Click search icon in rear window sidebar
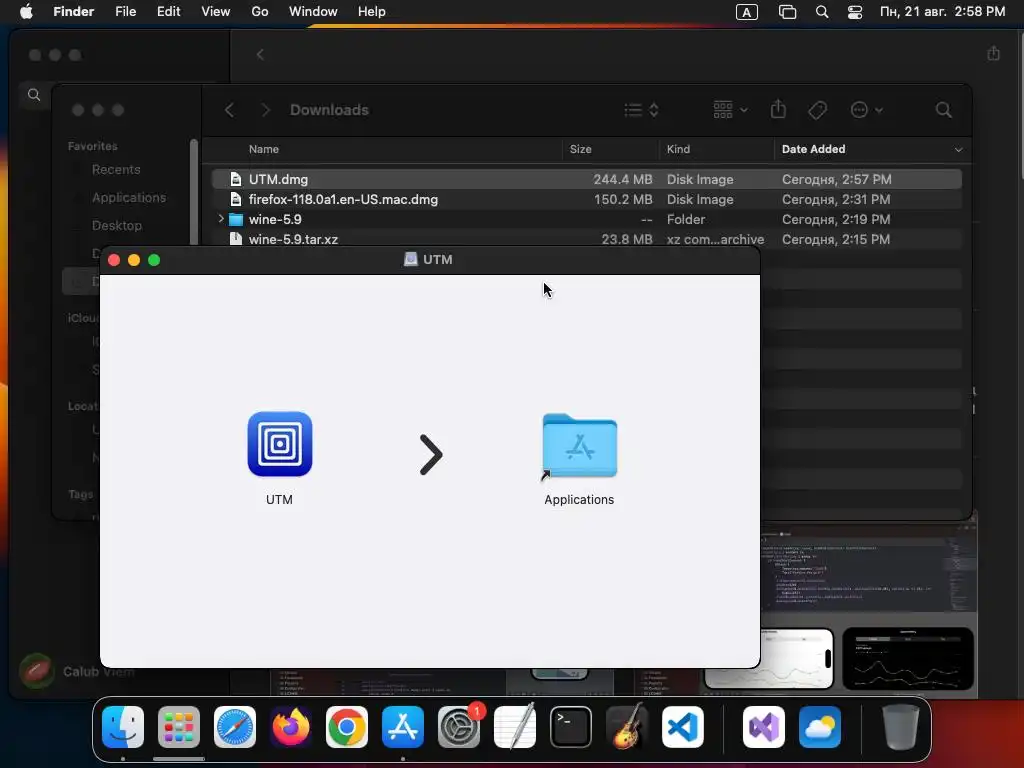Image resolution: width=1024 pixels, height=768 pixels. point(34,95)
